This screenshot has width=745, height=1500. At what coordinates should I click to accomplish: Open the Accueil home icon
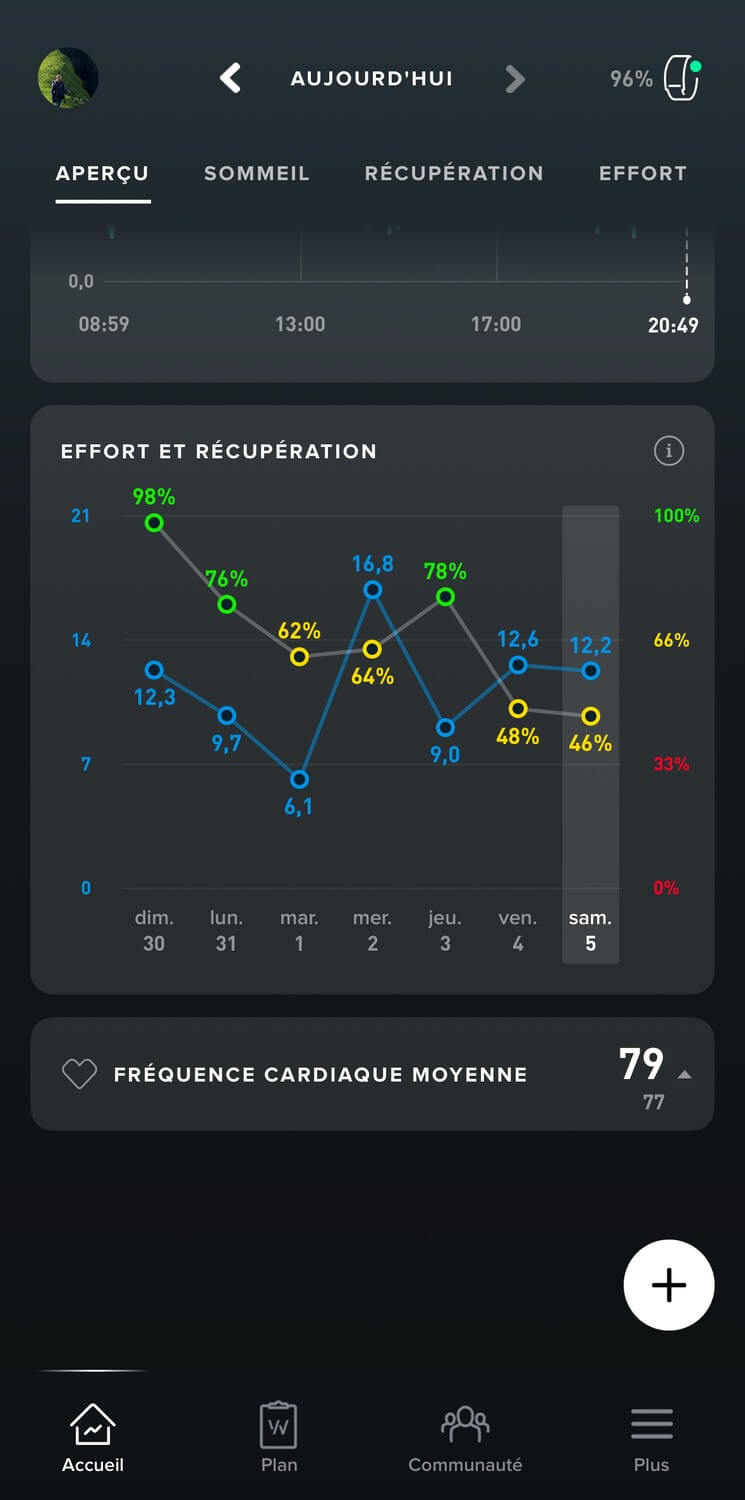point(92,1424)
